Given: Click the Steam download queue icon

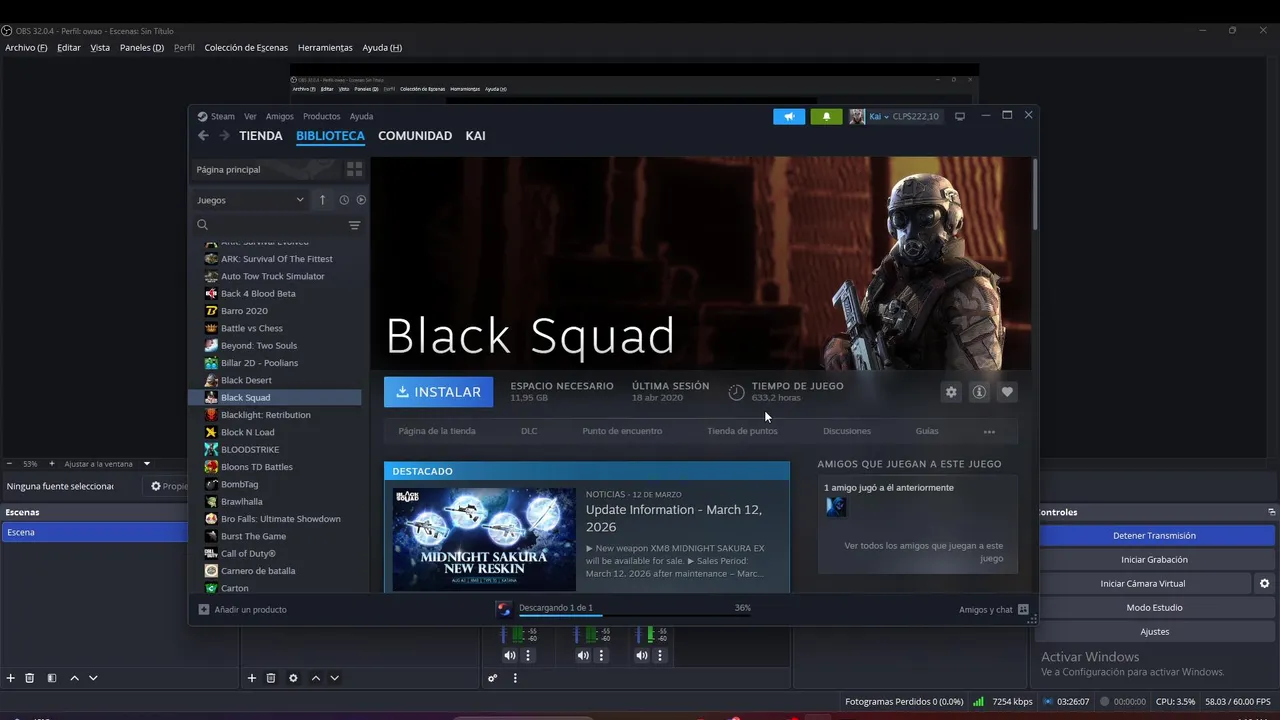Looking at the screenshot, I should point(504,609).
